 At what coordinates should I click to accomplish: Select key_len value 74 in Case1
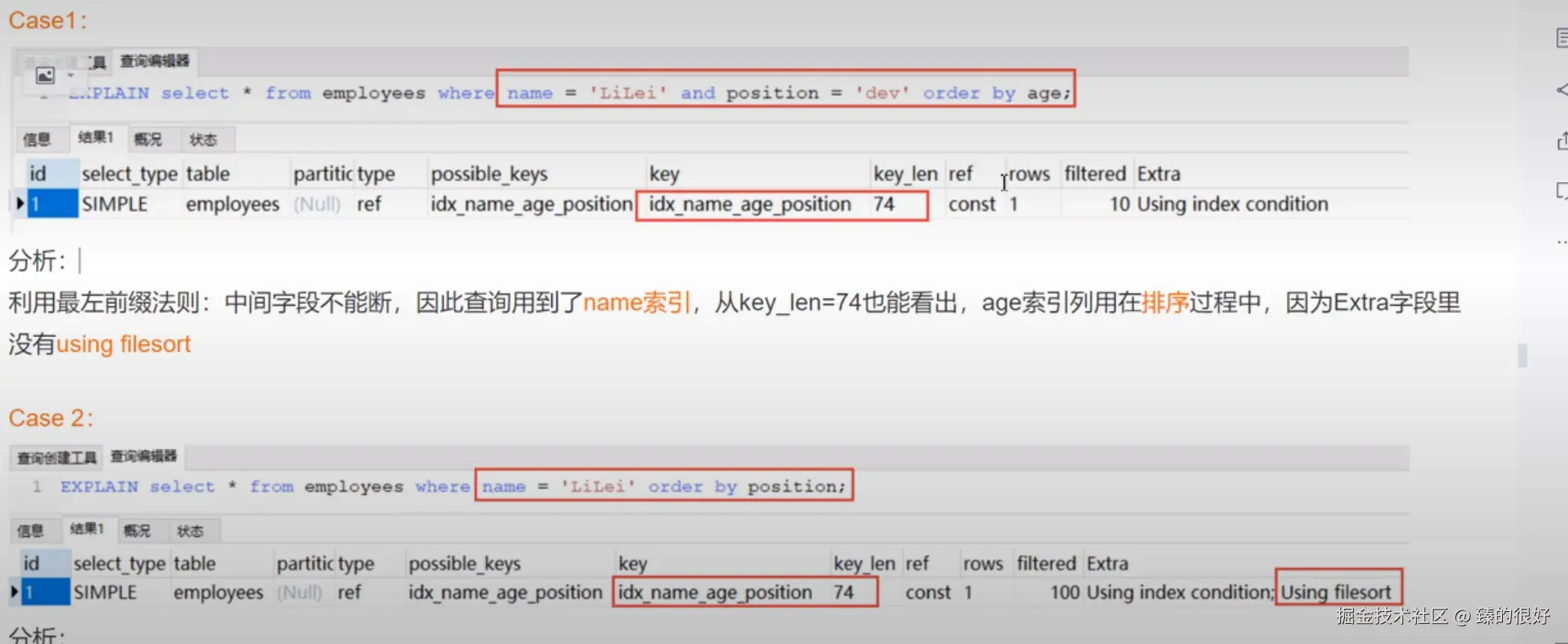coord(884,204)
